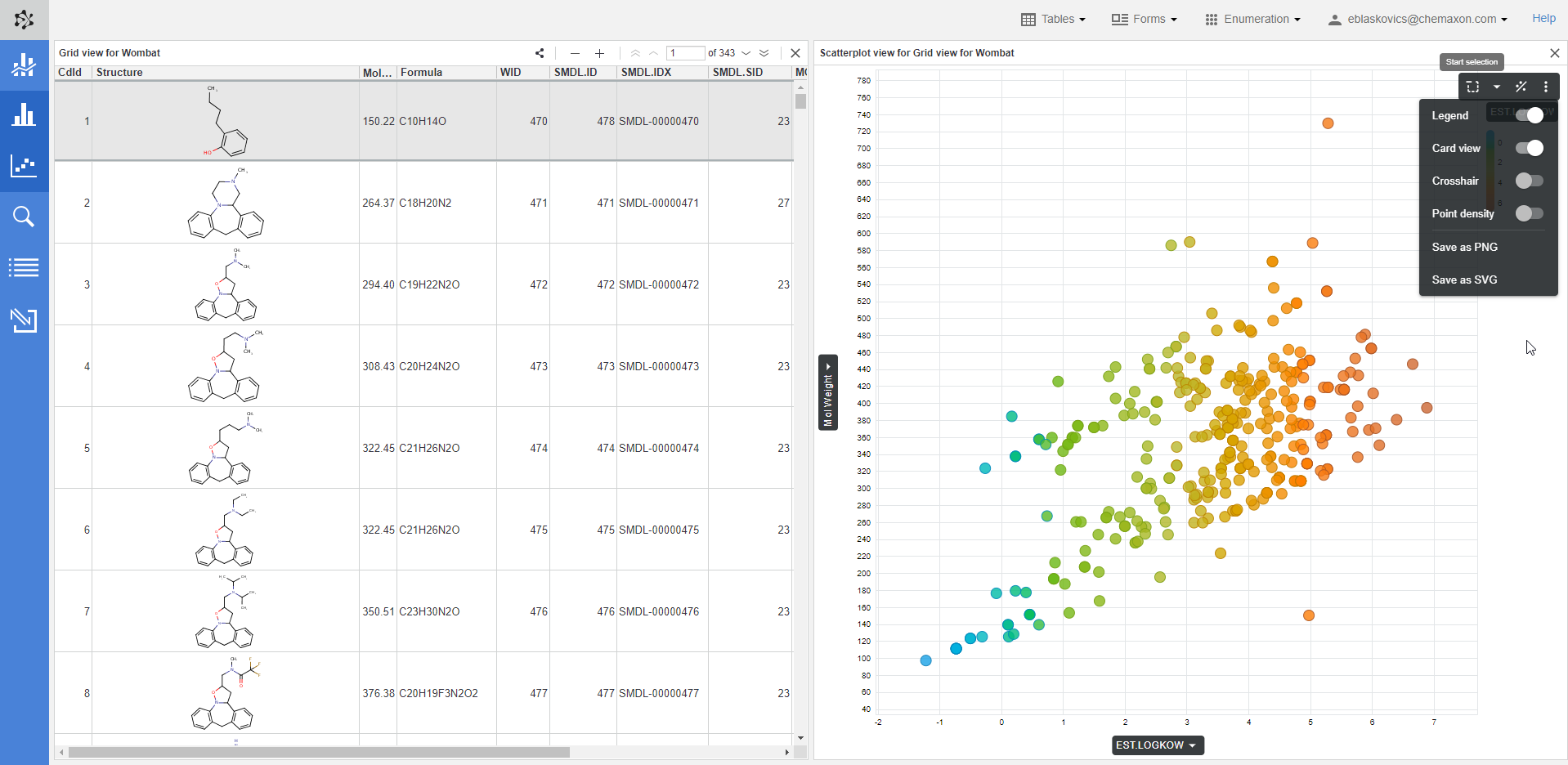This screenshot has height=765, width=1568.
Task: Click the Formula column header
Action: [x=422, y=73]
